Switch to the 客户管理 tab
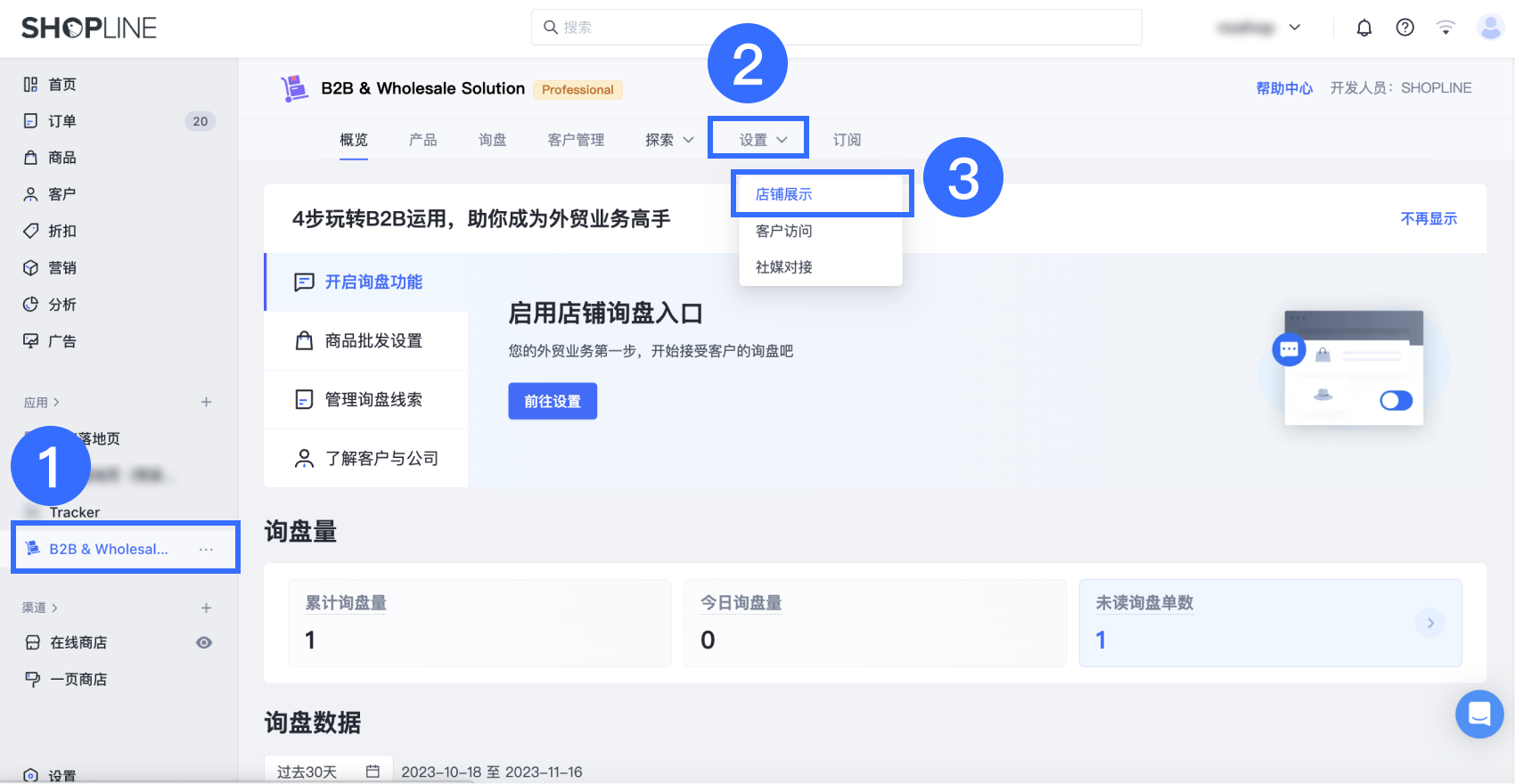Viewport: 1515px width, 784px height. [576, 140]
